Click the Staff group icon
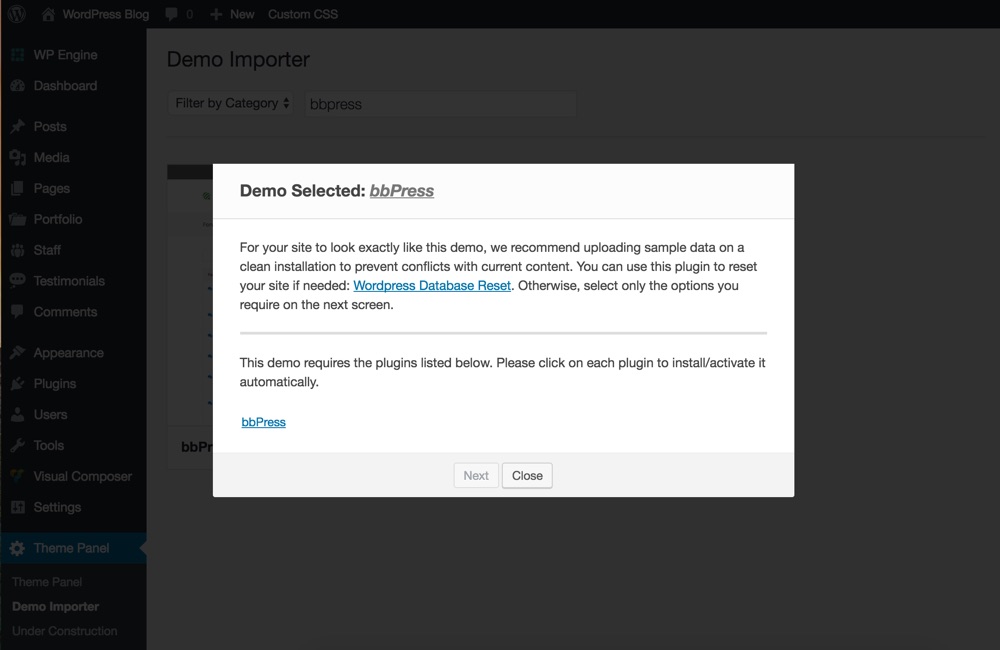The image size is (1000, 650). (x=18, y=250)
